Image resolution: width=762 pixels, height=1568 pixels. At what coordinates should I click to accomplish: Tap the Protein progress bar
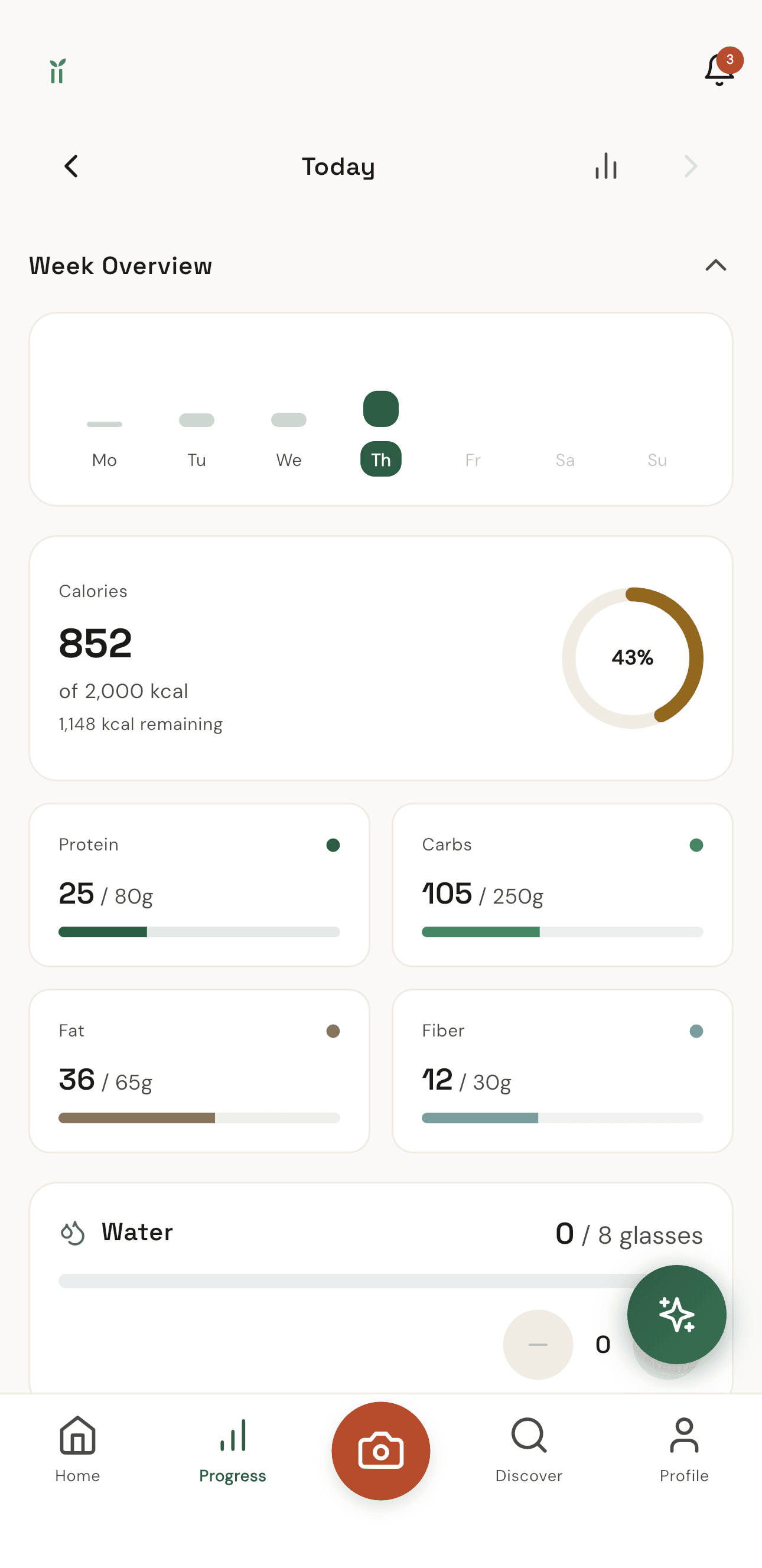coord(199,931)
